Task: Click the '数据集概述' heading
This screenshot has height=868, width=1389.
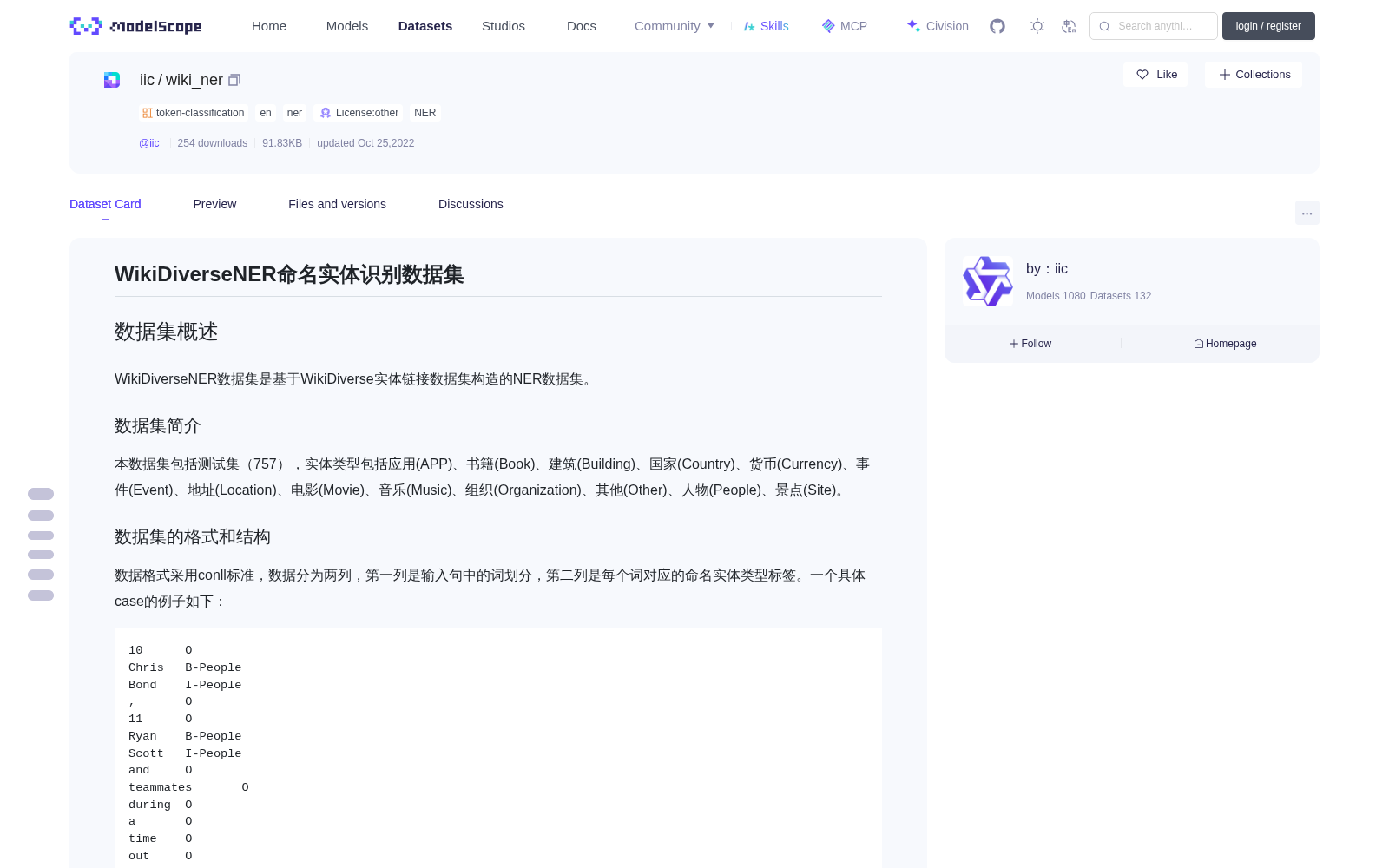Action: coord(167,332)
